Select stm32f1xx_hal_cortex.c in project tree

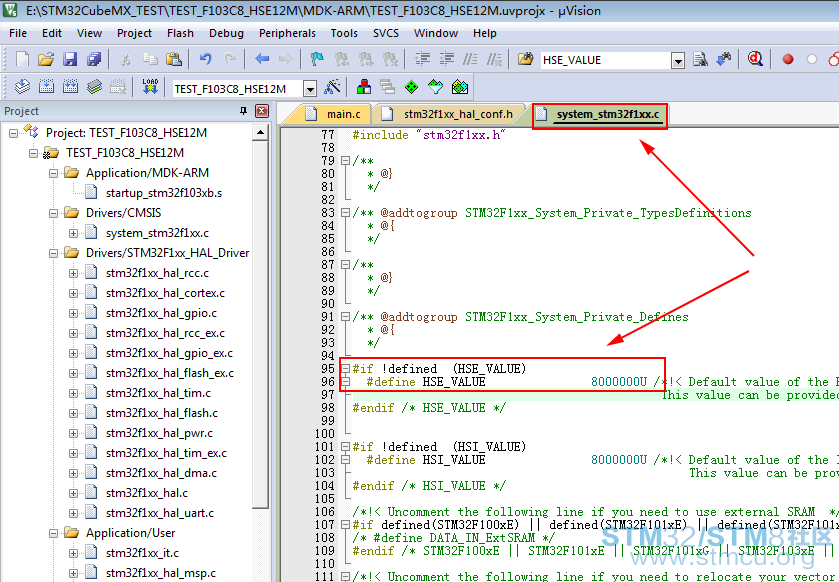(165, 293)
